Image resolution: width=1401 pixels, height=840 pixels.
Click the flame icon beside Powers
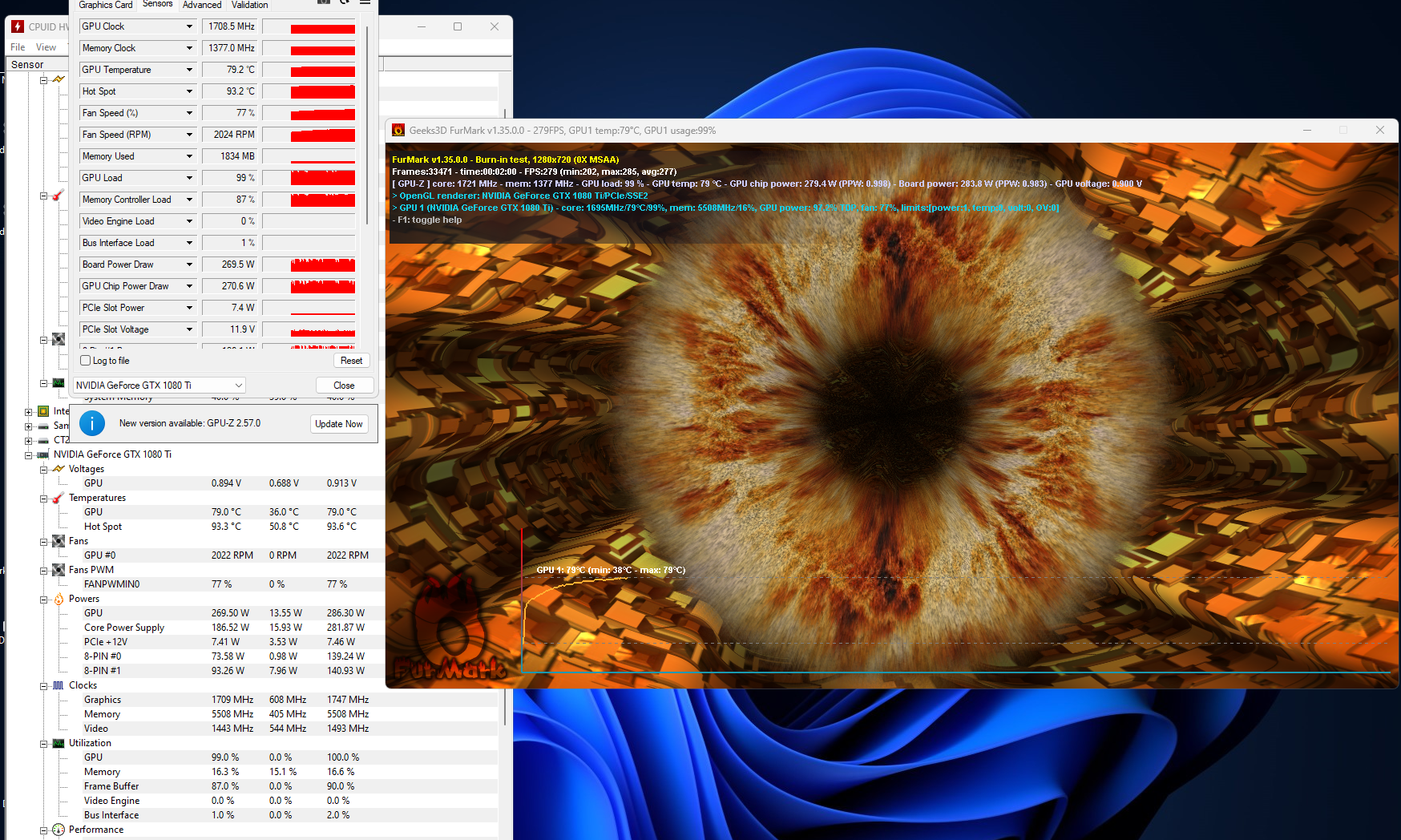(x=59, y=599)
